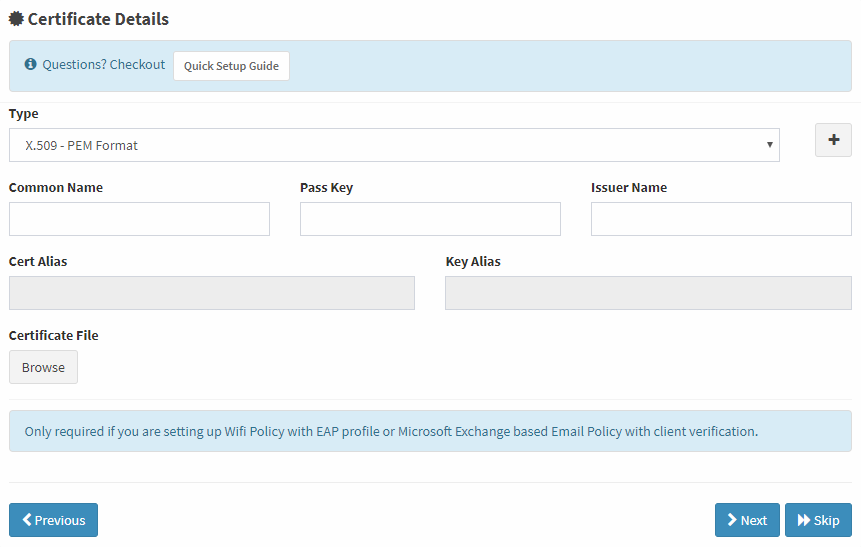Proceed with the Next button
861x547 pixels.
click(747, 520)
